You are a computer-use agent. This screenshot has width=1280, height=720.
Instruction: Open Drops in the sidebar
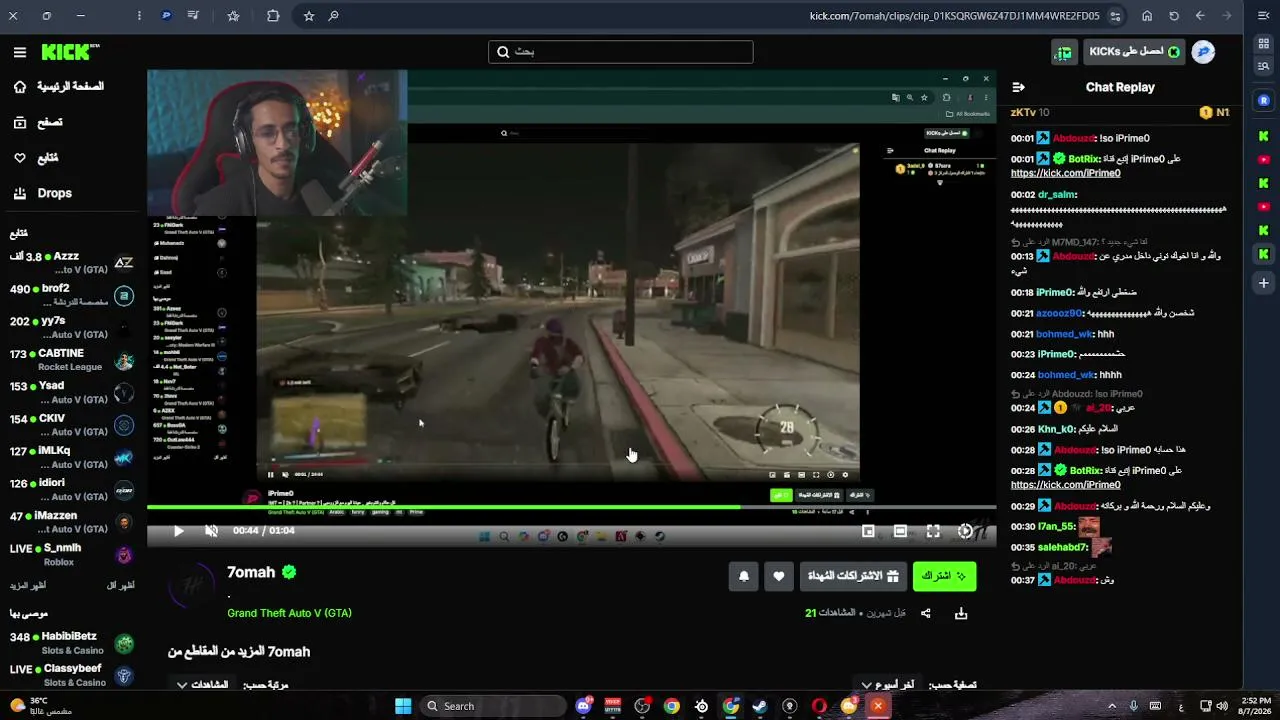42,193
